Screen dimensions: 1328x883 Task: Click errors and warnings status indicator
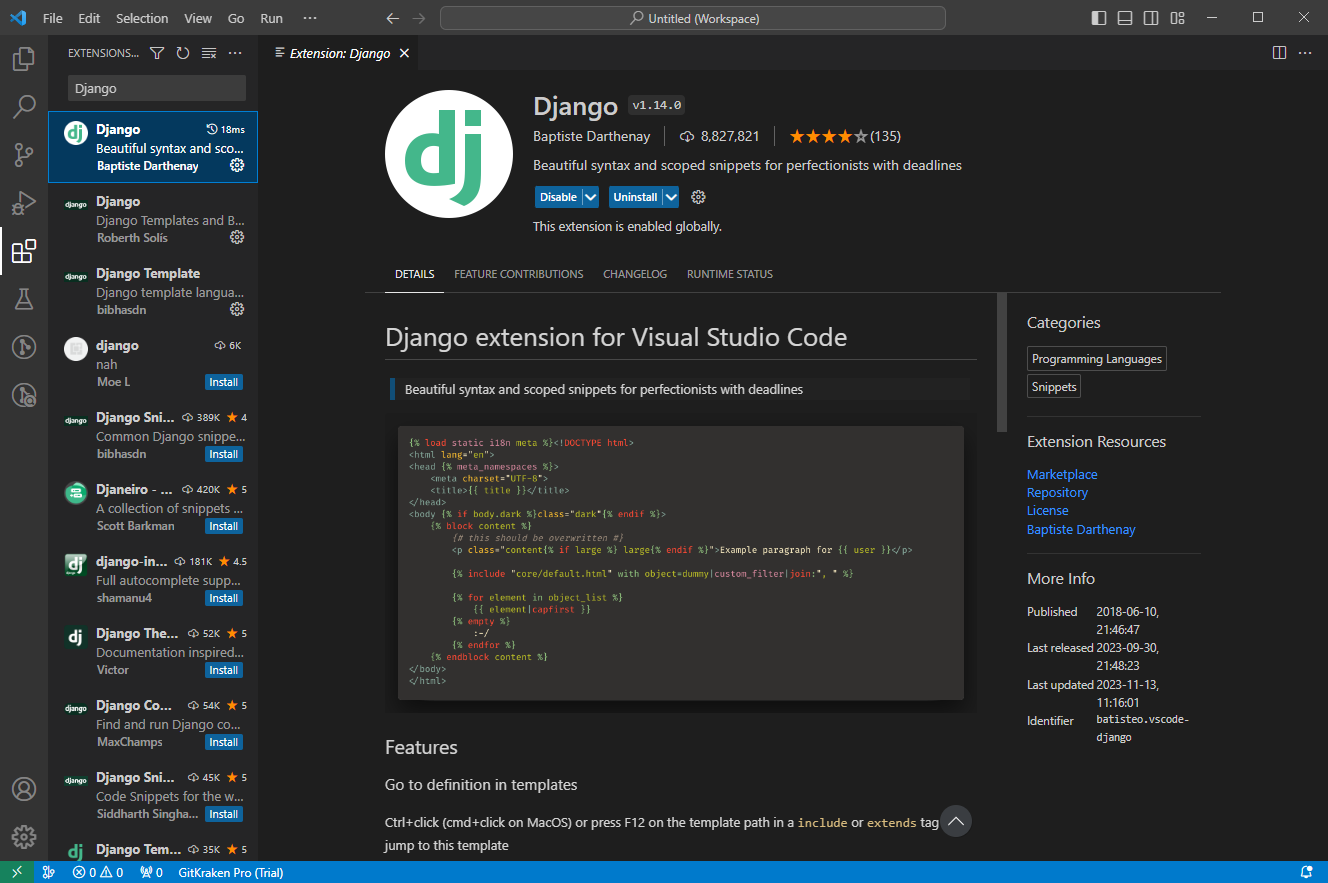tap(98, 872)
